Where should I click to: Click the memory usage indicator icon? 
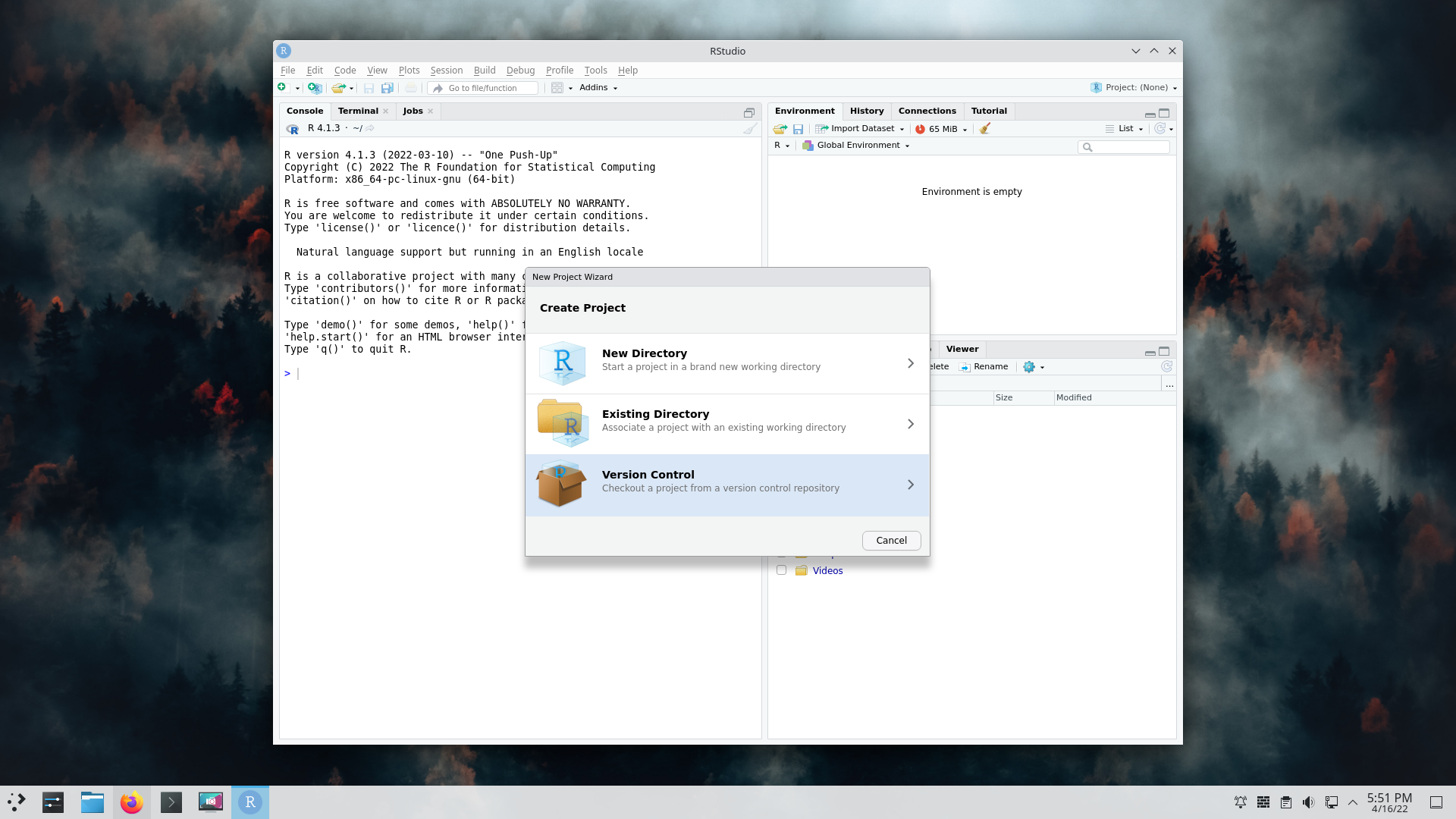[920, 129]
